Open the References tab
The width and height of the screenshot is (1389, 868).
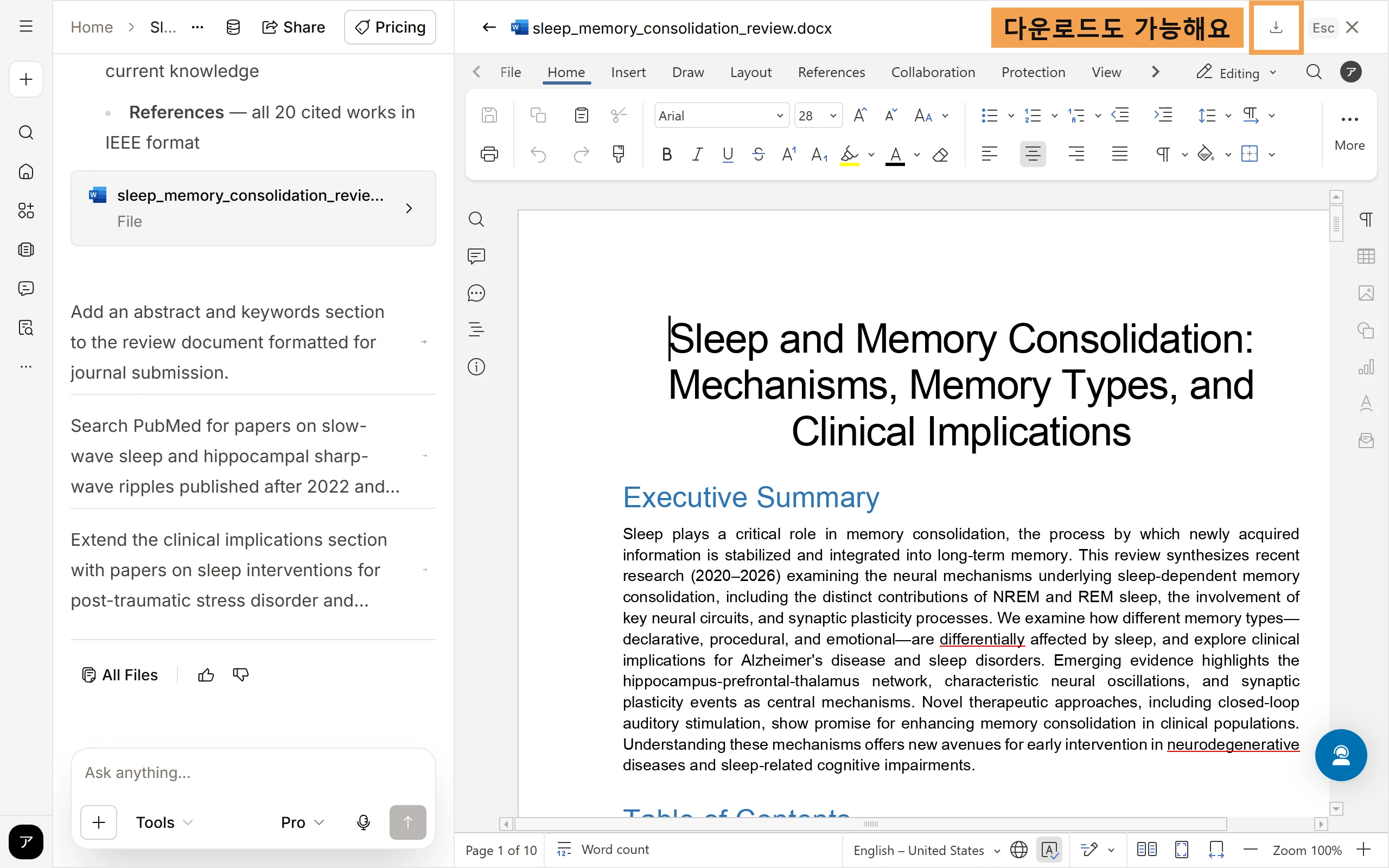(831, 72)
